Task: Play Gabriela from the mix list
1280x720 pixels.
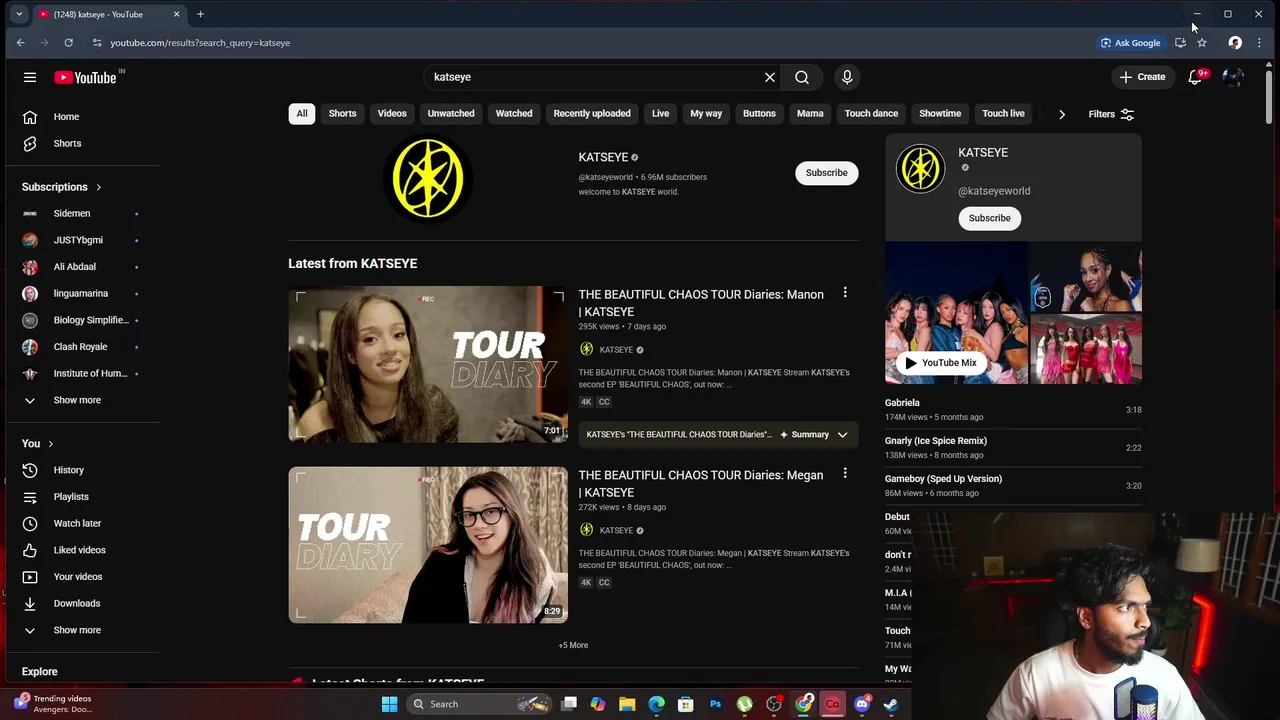Action: (1013, 410)
